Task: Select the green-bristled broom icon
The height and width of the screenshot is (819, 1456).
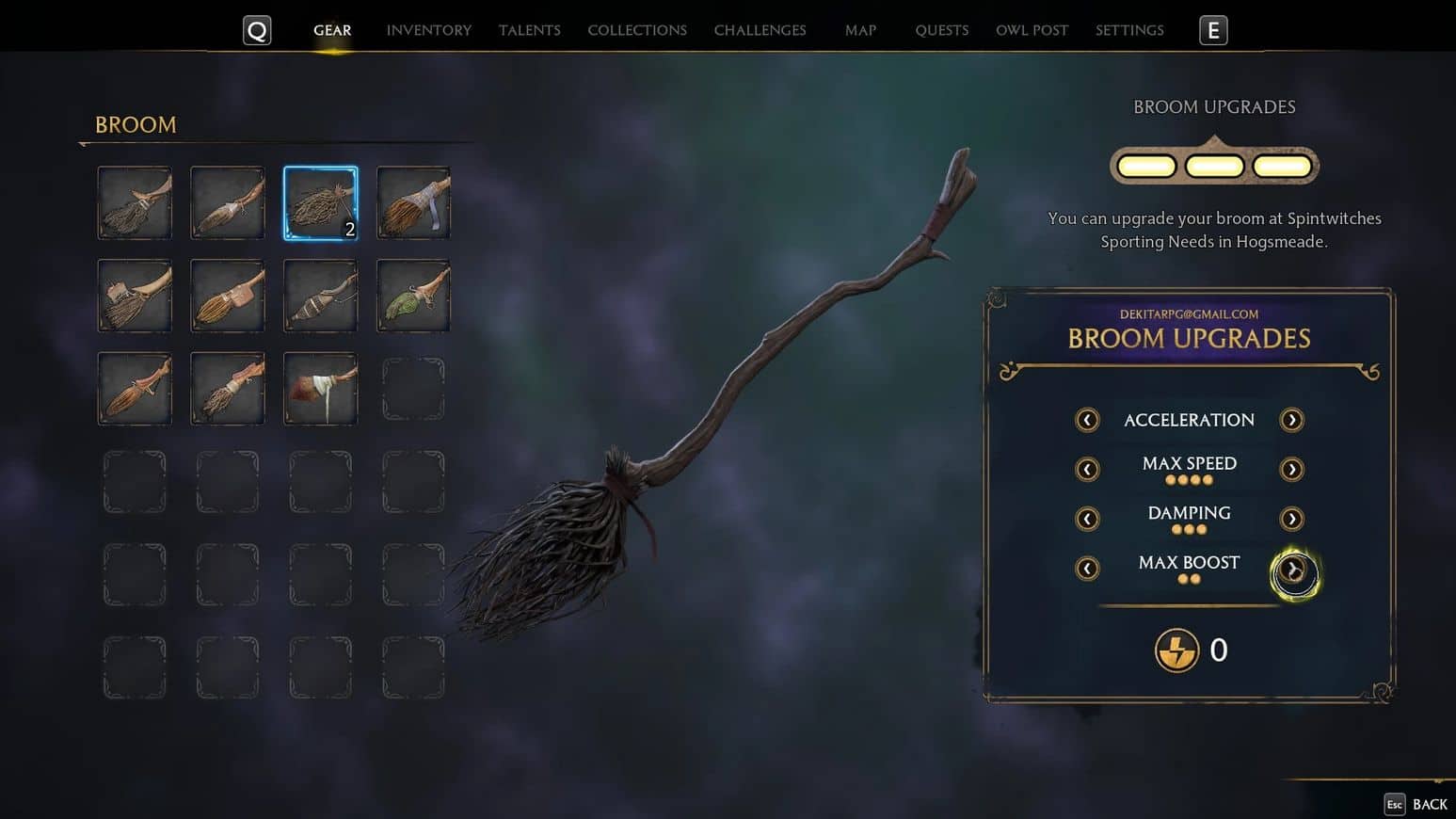Action: [x=413, y=296]
